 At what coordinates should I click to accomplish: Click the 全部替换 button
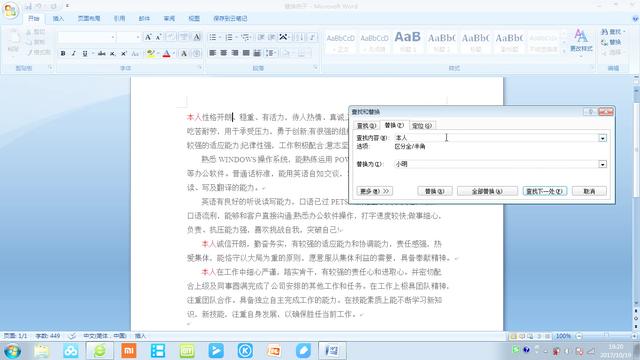tap(487, 191)
